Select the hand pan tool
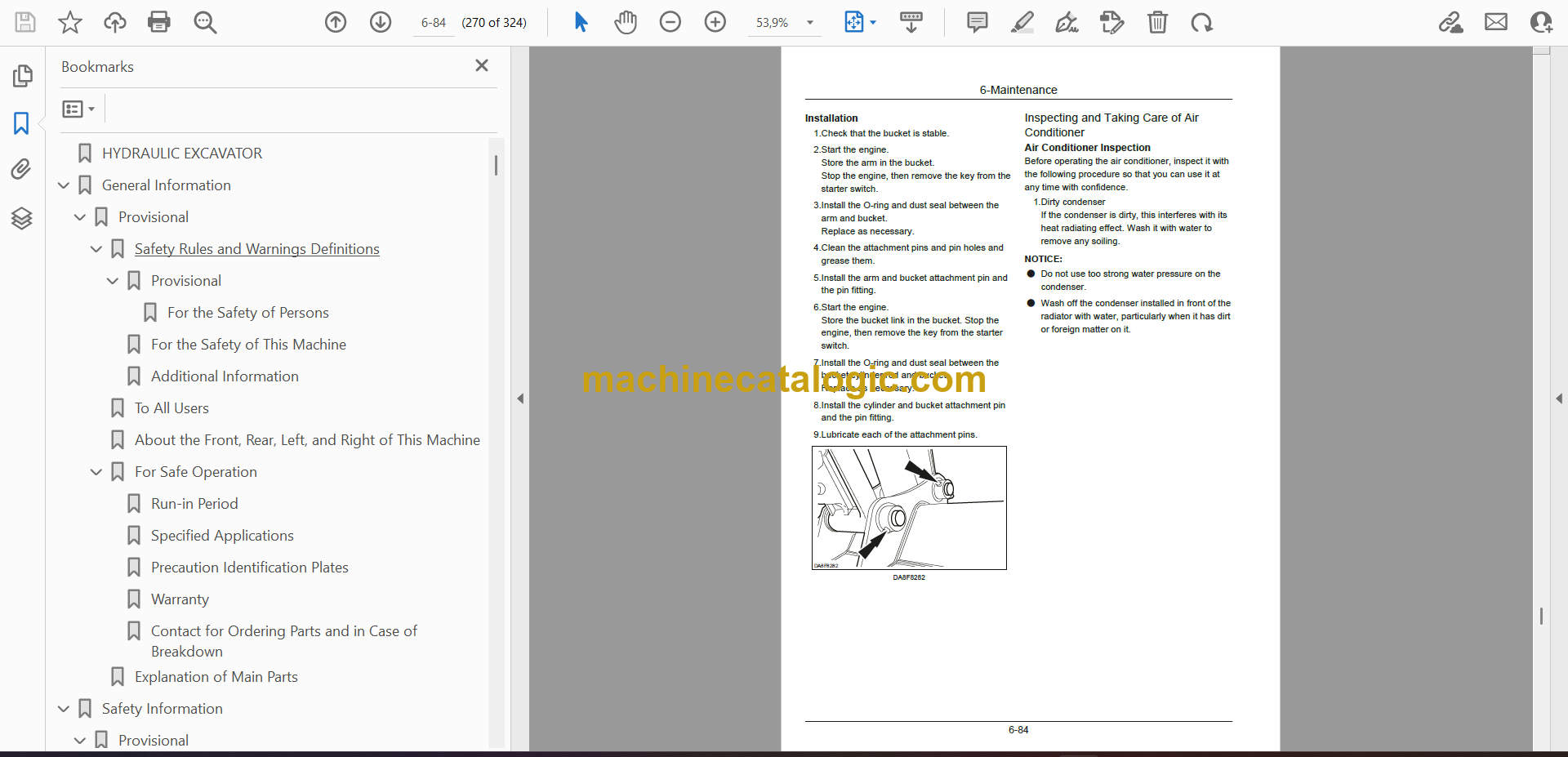Screen dimensions: 1568x757 (626, 22)
